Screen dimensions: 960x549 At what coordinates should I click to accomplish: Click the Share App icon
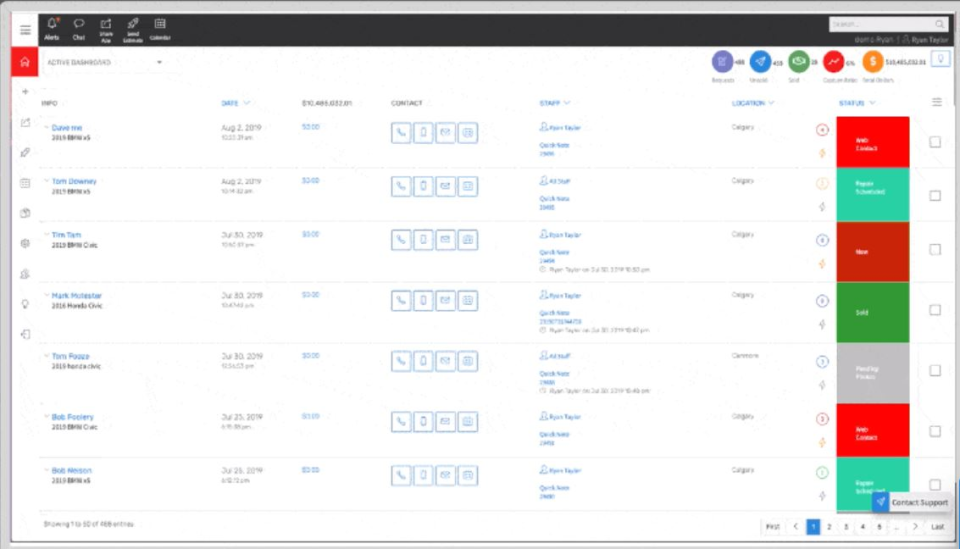point(106,30)
